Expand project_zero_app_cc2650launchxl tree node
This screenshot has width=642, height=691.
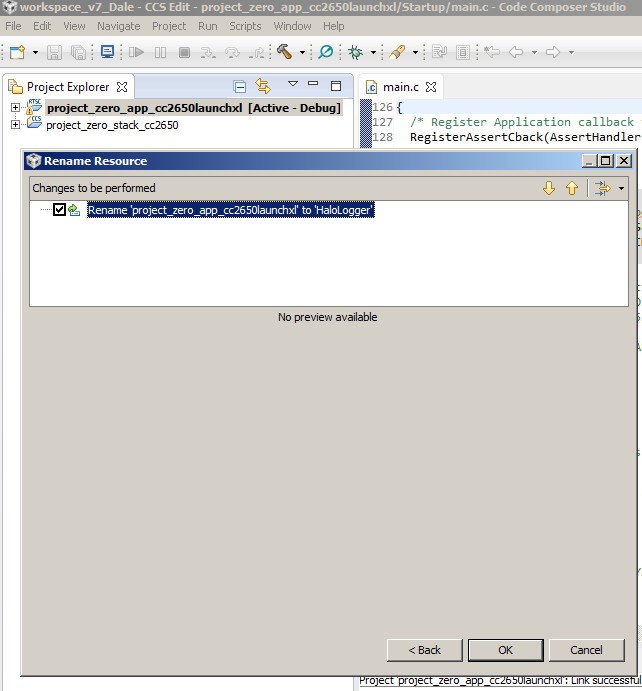(15, 108)
